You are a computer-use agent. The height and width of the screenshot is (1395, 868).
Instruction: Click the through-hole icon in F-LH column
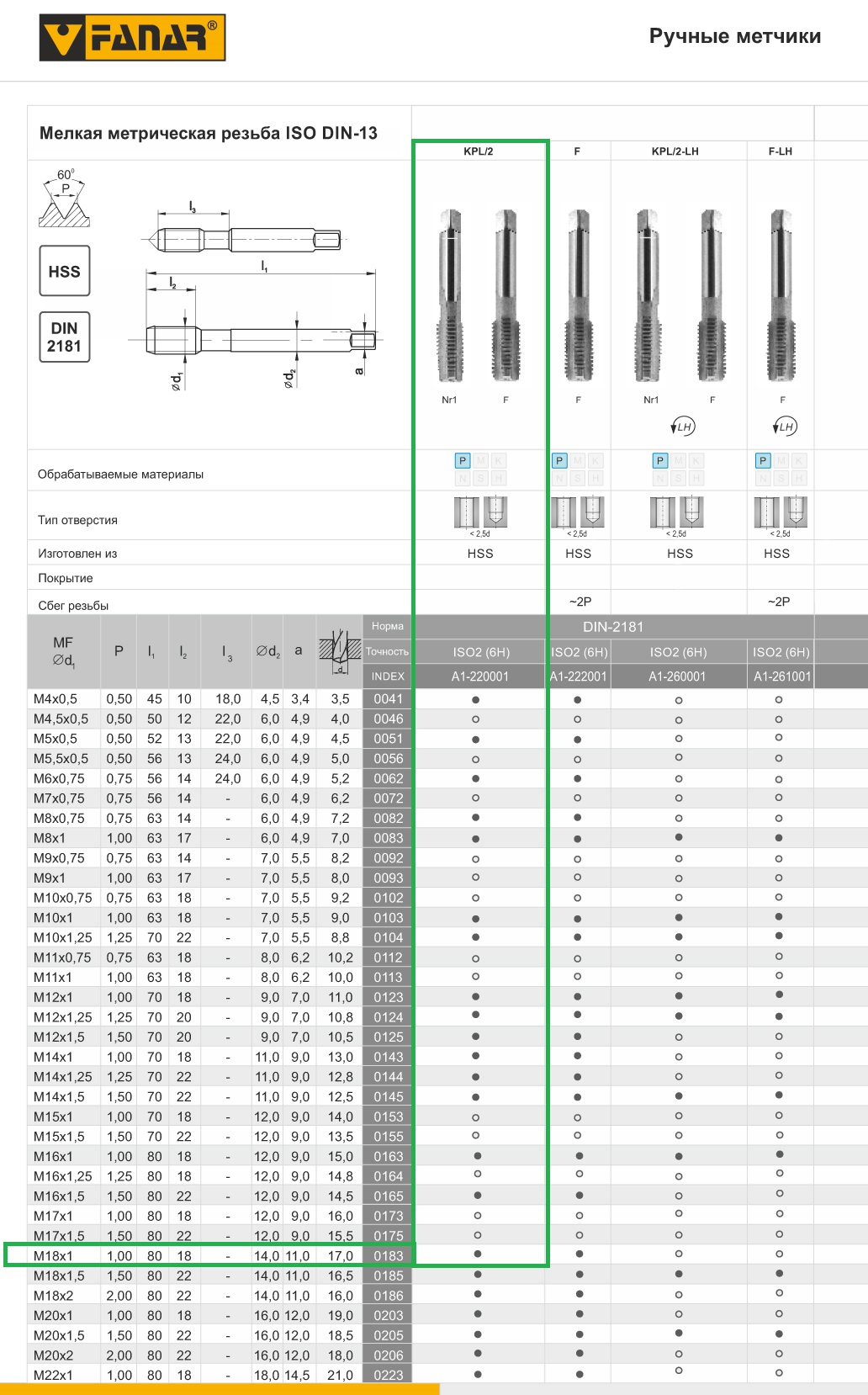pos(766,512)
